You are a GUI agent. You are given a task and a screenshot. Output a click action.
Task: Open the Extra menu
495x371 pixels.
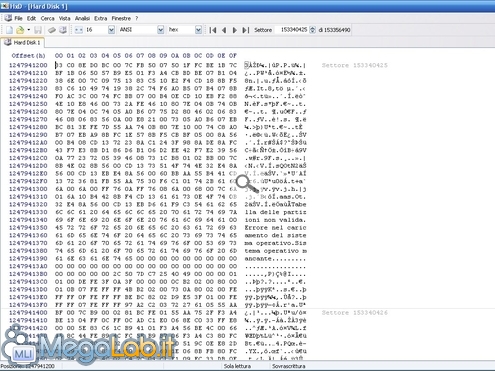(x=100, y=18)
